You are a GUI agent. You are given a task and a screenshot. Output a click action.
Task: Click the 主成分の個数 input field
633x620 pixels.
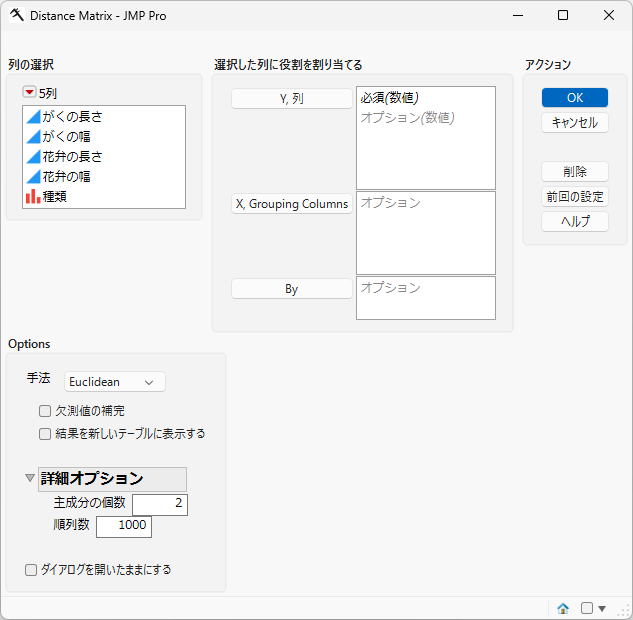(160, 505)
